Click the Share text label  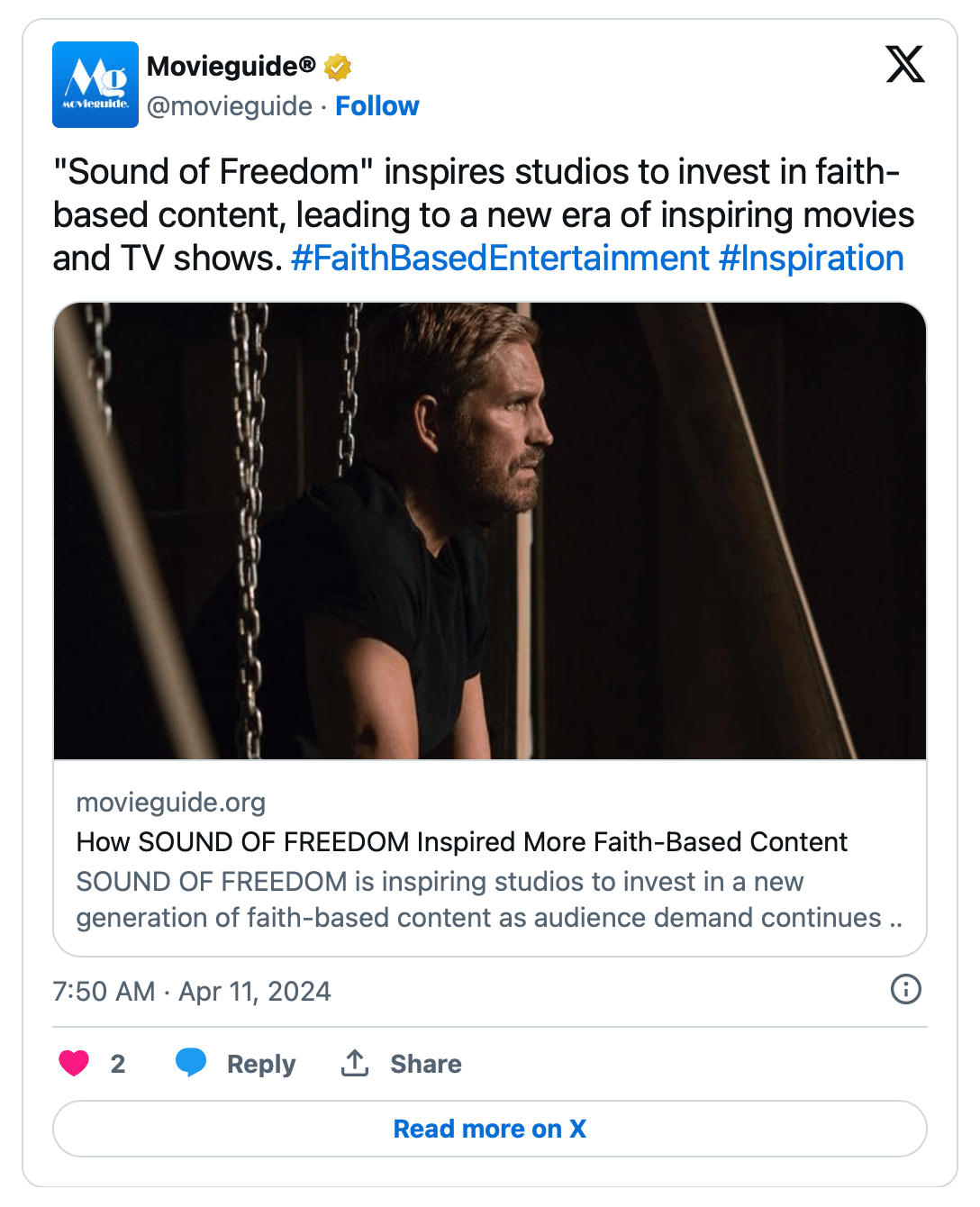pyautogui.click(x=425, y=1064)
